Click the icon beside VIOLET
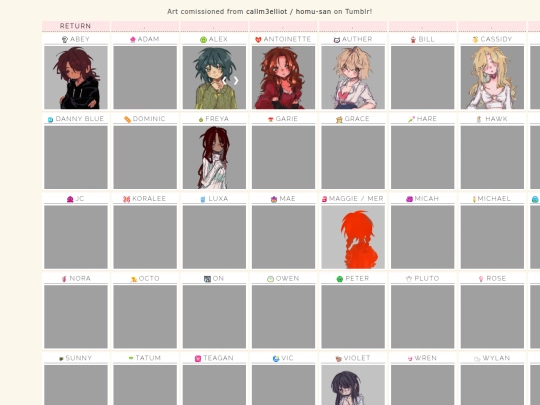The height and width of the screenshot is (405, 540). click(338, 359)
